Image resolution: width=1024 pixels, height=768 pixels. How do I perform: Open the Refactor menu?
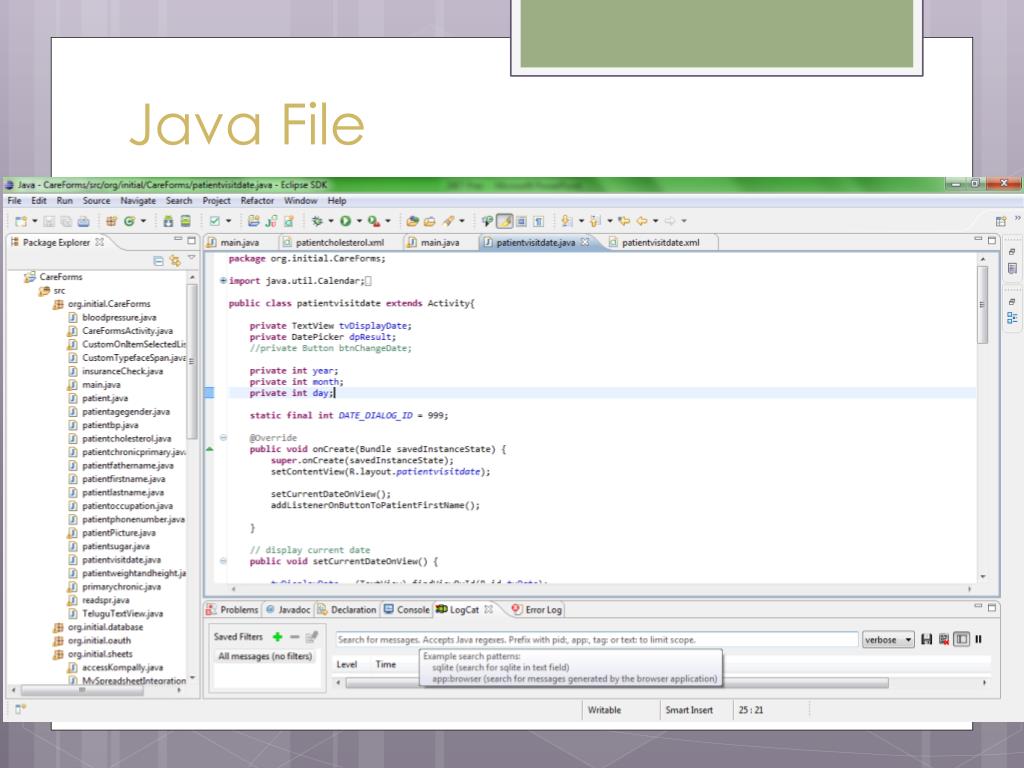point(257,200)
